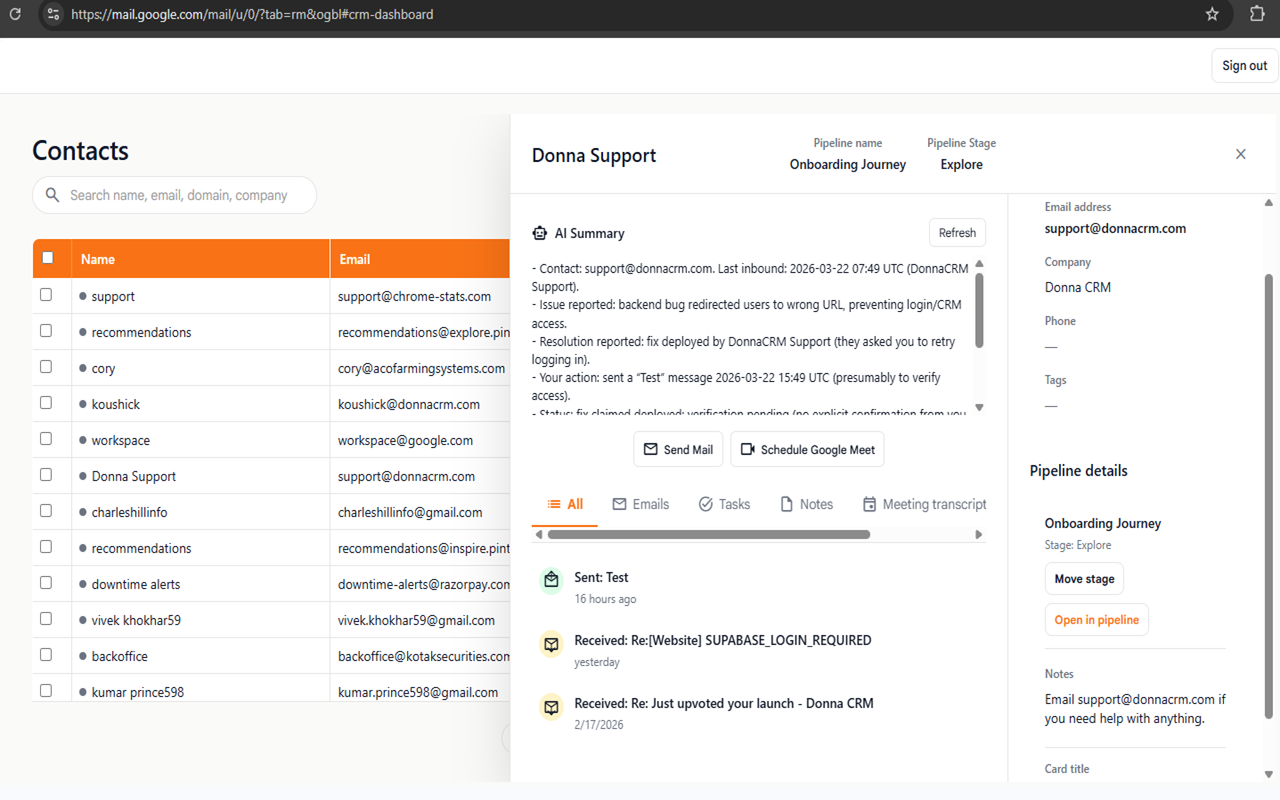Screen dimensions: 1280x800
Task: Select all contacts with header checkbox
Action: pyautogui.click(x=47, y=258)
